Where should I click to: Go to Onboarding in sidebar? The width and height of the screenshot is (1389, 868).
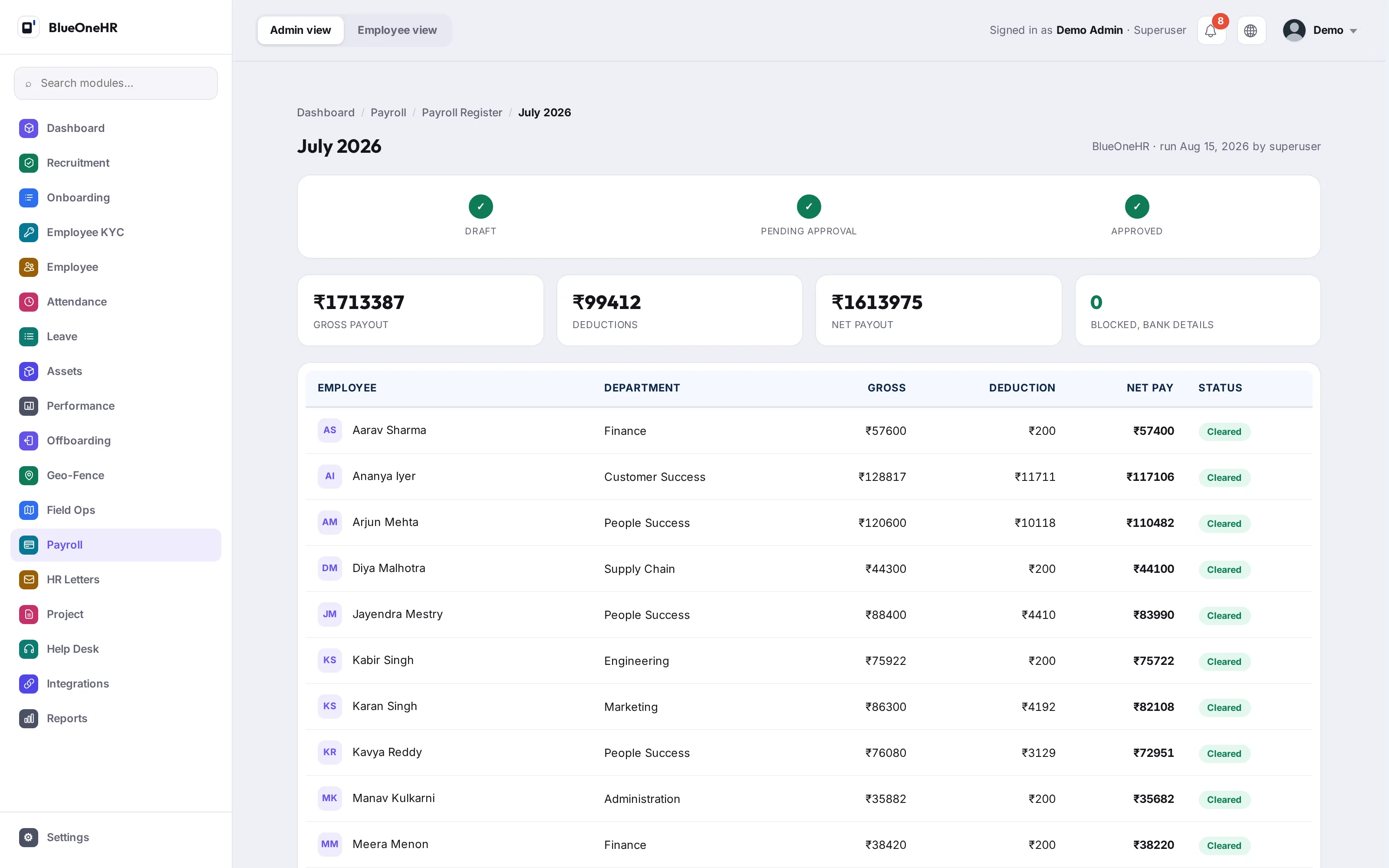click(x=115, y=197)
